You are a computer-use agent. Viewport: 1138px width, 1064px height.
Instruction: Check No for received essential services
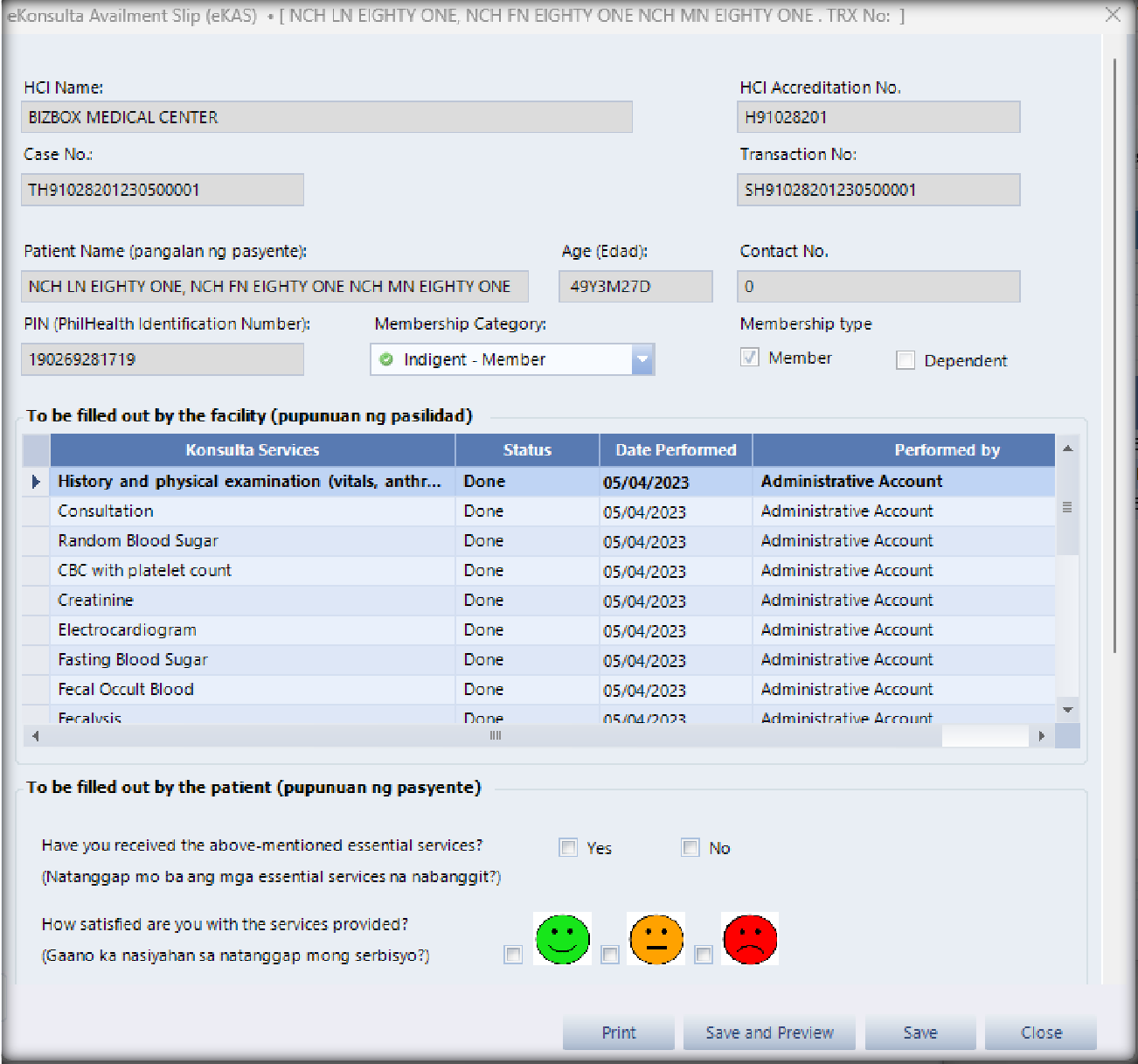tap(690, 847)
